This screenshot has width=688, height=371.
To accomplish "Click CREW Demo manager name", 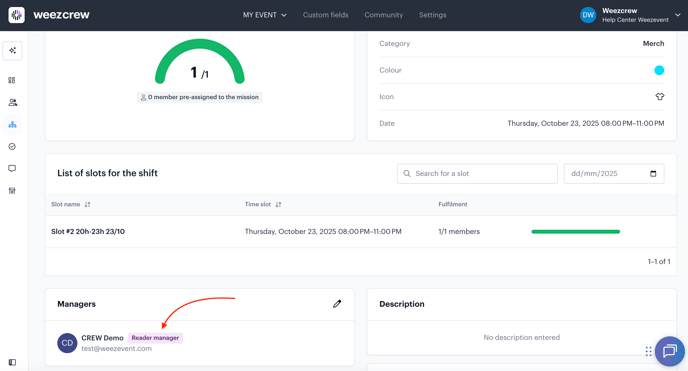I will pyautogui.click(x=102, y=338).
